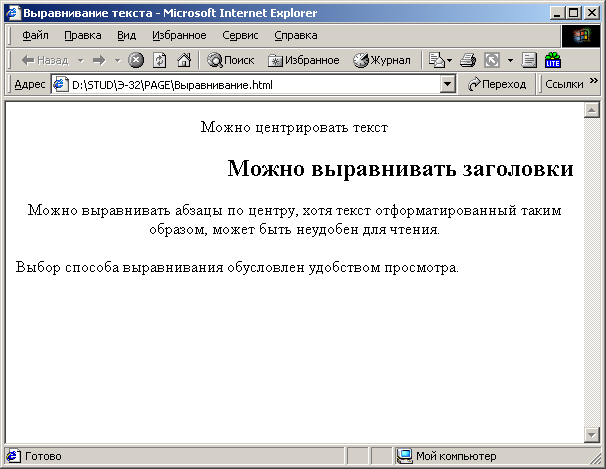The height and width of the screenshot is (469, 606).
Task: Click the IE icon in title bar
Action: (13, 13)
